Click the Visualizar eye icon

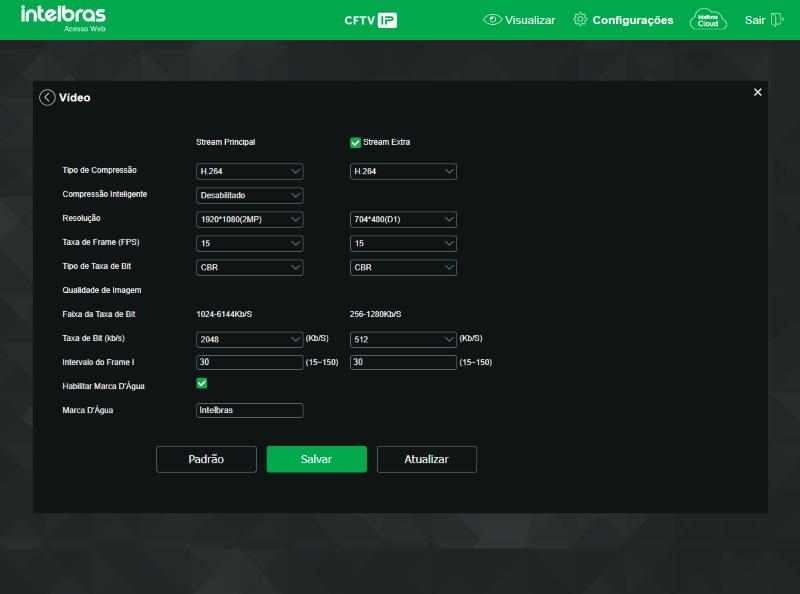492,20
